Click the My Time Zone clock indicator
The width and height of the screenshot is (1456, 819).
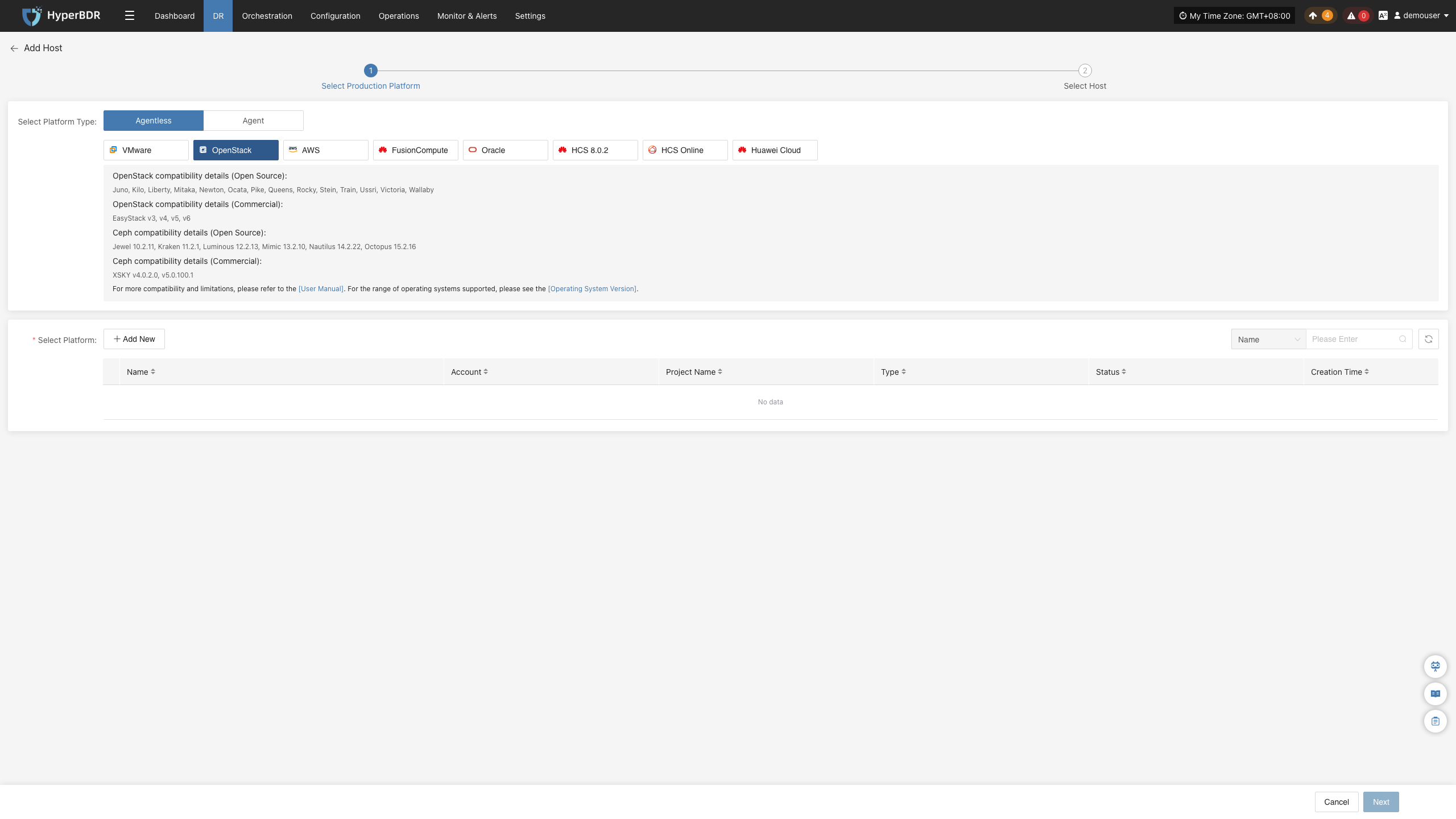pyautogui.click(x=1234, y=16)
